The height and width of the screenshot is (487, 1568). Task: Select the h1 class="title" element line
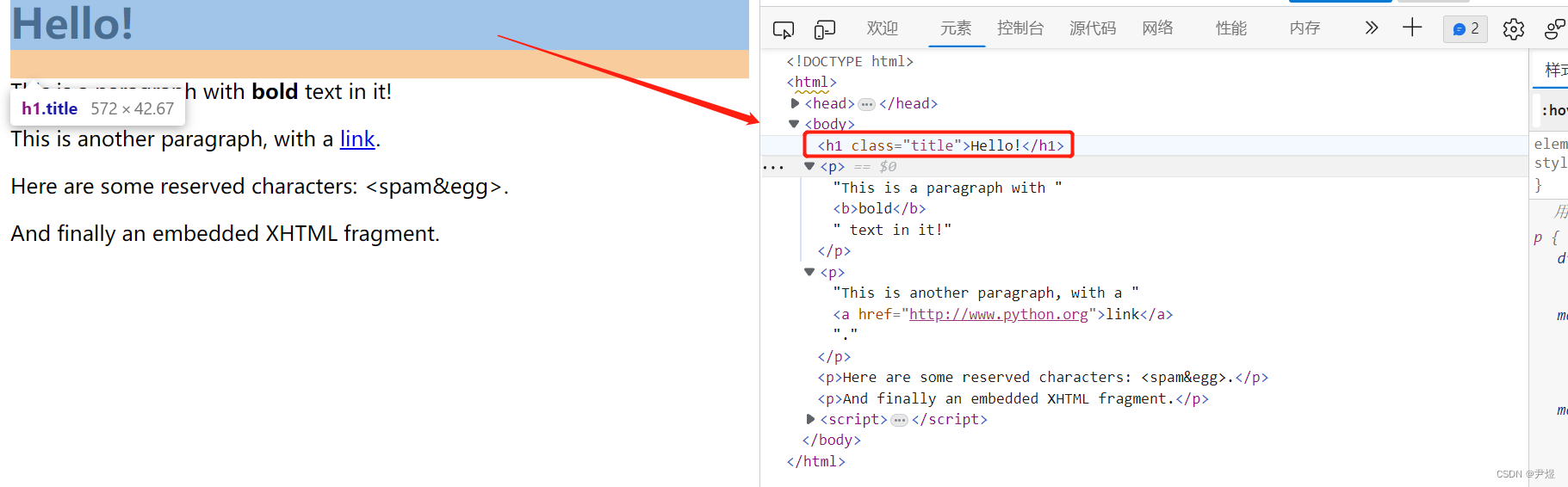point(940,145)
